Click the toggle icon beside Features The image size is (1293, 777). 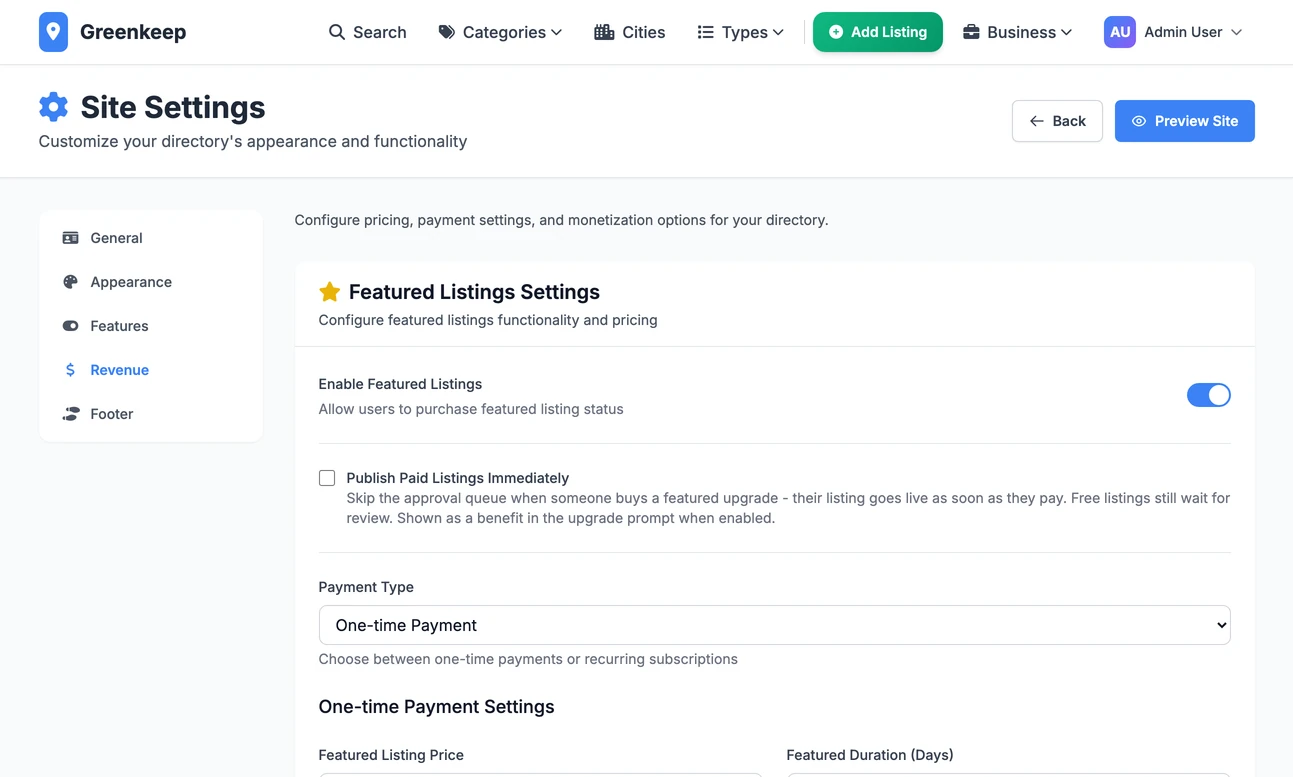pyautogui.click(x=70, y=326)
